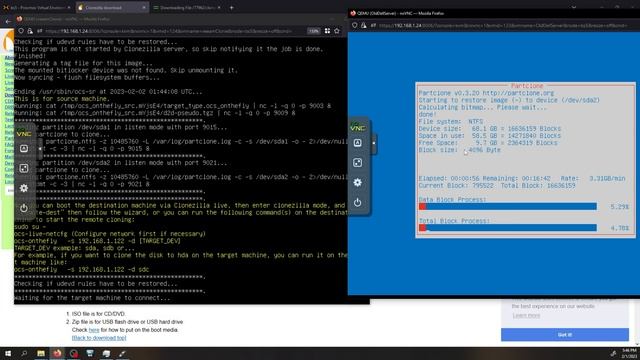Click zoom level badge in left address bar
Image resolution: width=640 pixels, height=360 pixels.
pyautogui.click(x=313, y=31)
